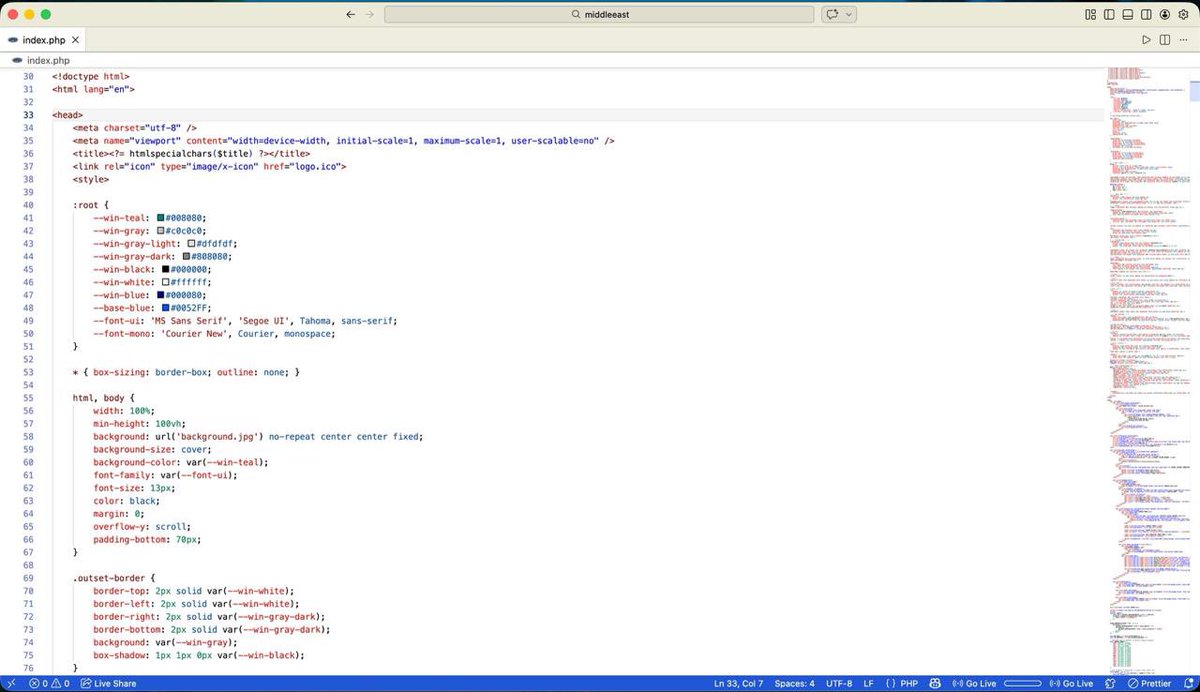The height and width of the screenshot is (692, 1200).
Task: Click 'overflow-y: scroll' declaration
Action: pyautogui.click(x=142, y=527)
